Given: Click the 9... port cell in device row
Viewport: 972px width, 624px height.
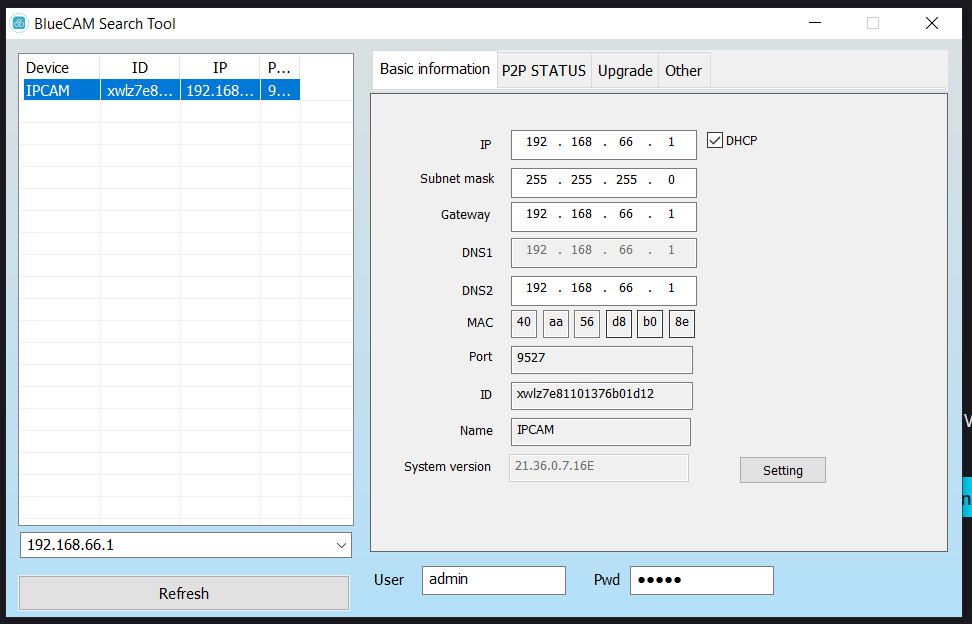Looking at the screenshot, I should (280, 90).
